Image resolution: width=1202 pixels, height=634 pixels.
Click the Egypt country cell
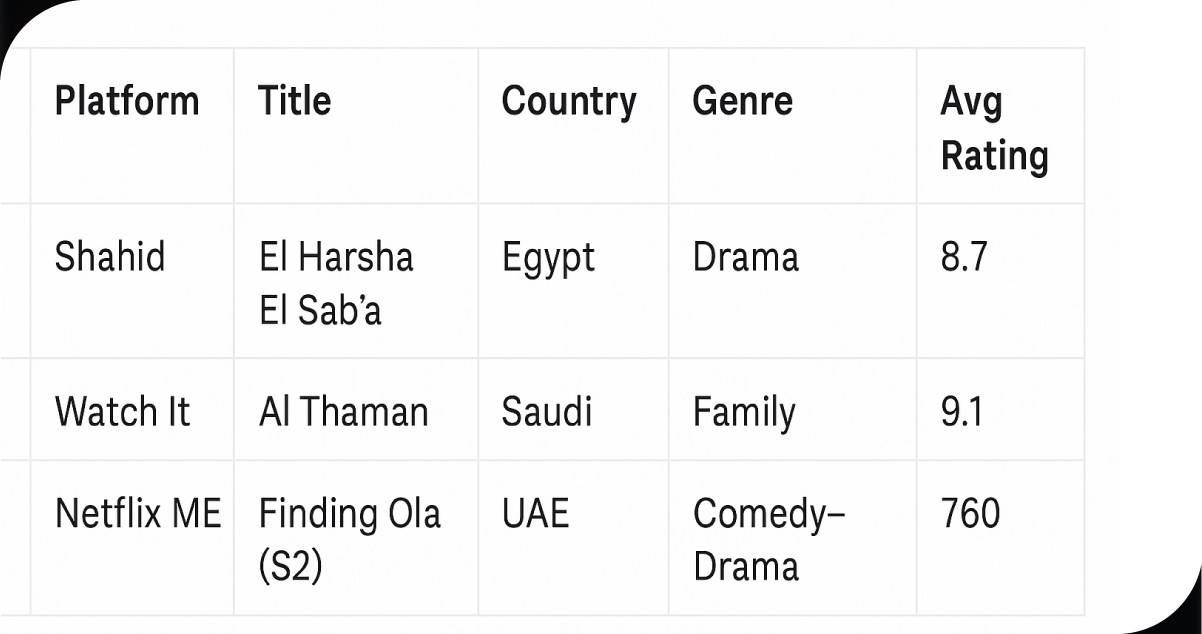[548, 258]
